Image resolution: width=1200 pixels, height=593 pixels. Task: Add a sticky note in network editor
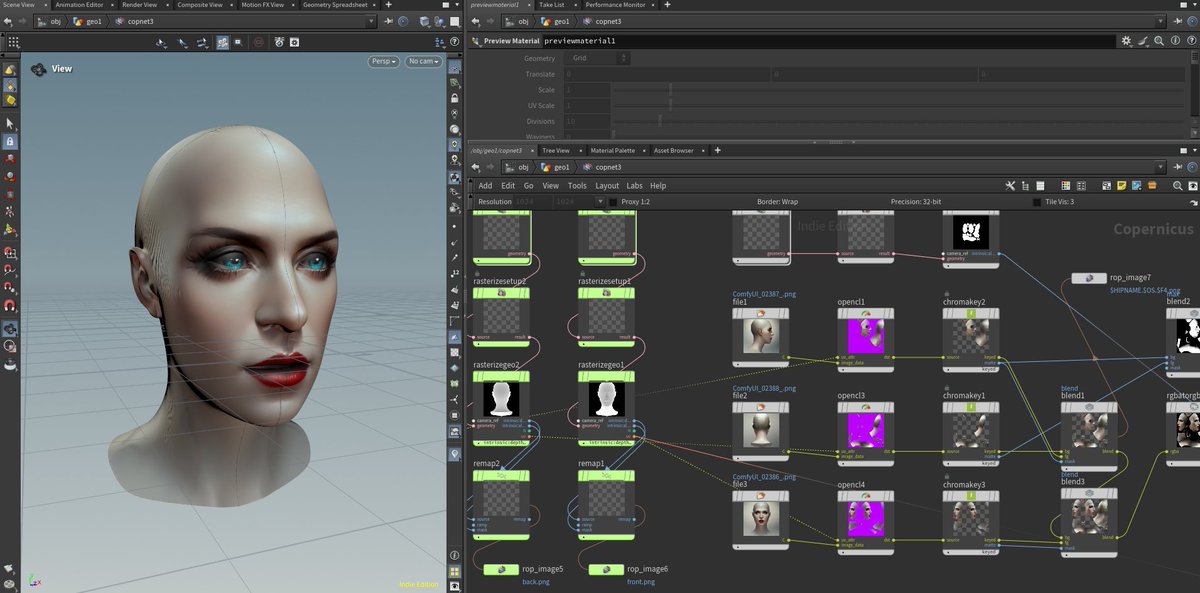[x=1122, y=186]
